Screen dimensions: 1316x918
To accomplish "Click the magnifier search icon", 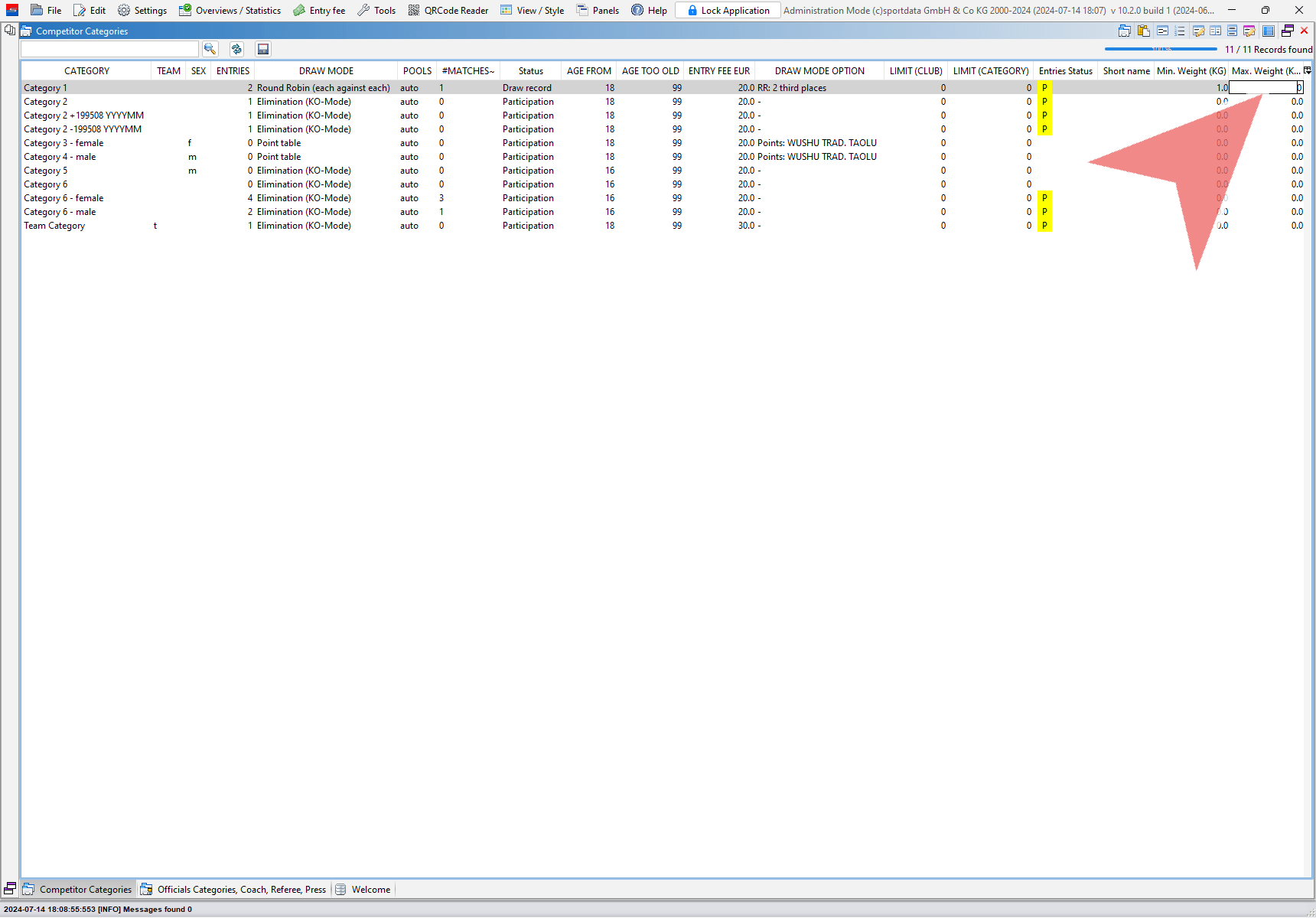I will (210, 49).
